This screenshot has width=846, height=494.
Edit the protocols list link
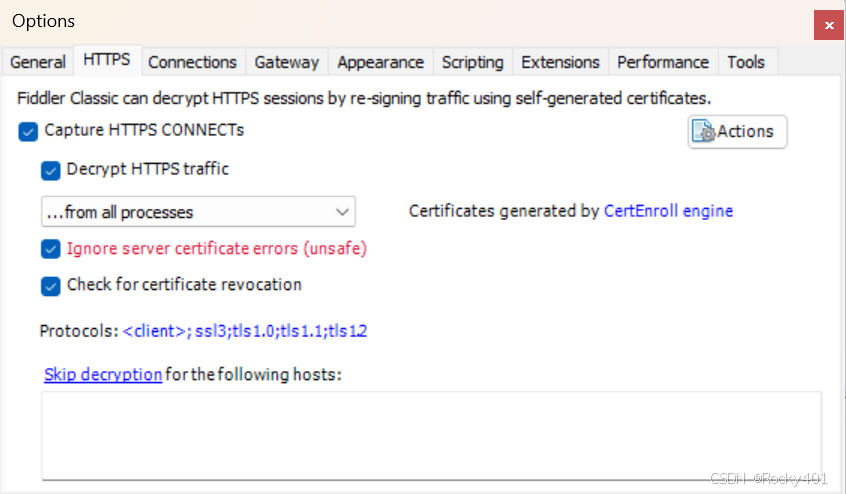245,331
